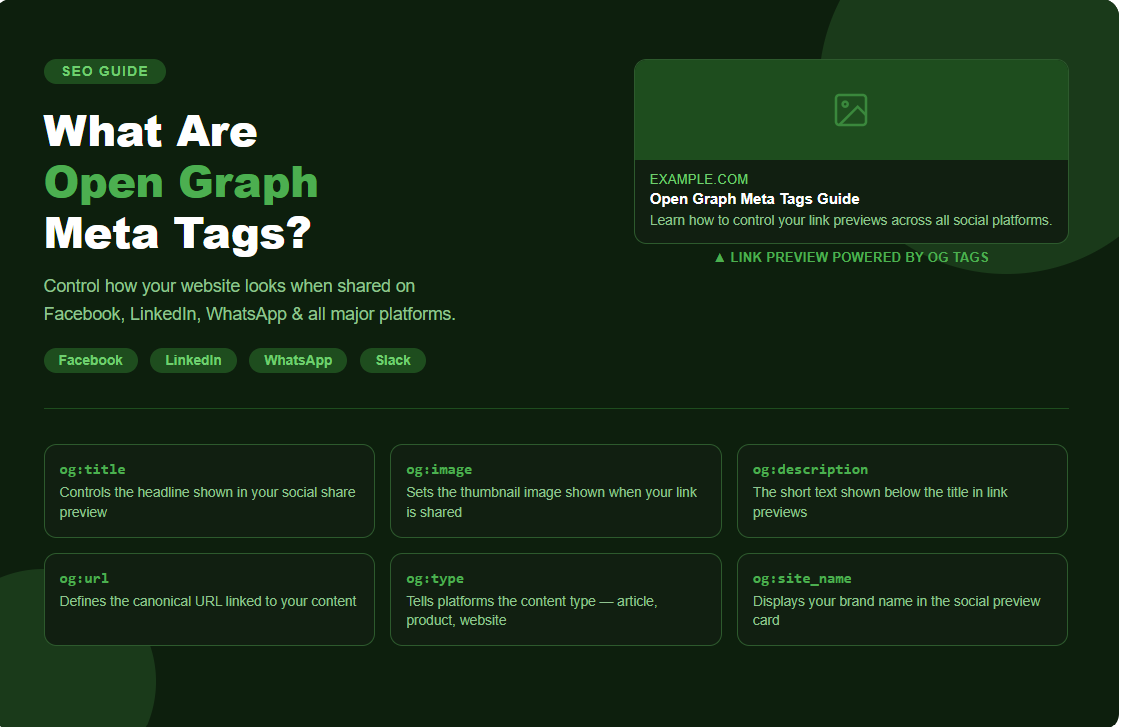Toggle the Facebook platform pill
The image size is (1121, 727).
[91, 360]
